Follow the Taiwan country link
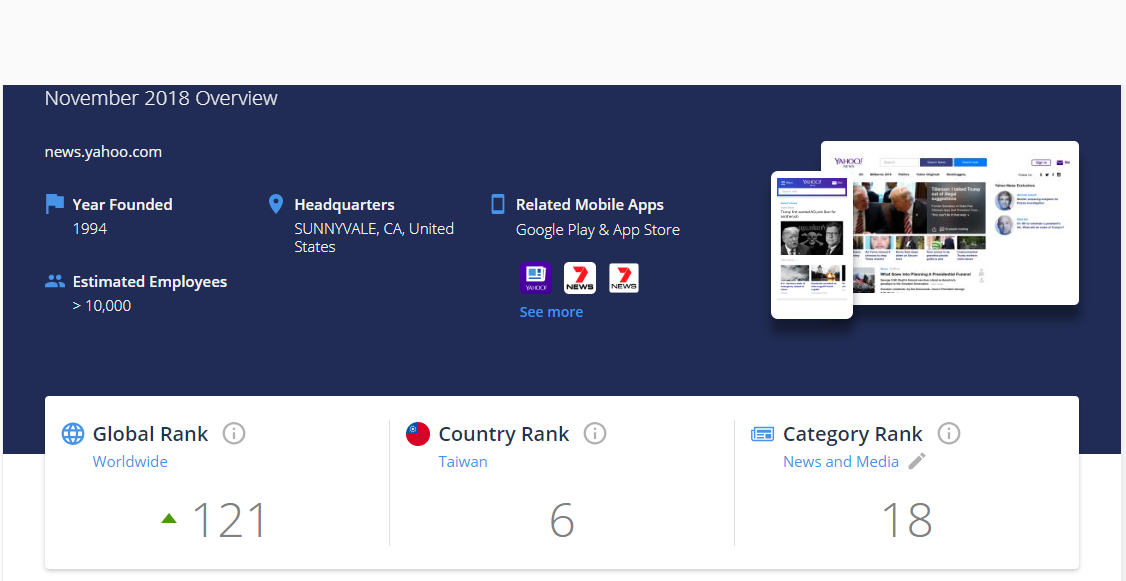 463,462
